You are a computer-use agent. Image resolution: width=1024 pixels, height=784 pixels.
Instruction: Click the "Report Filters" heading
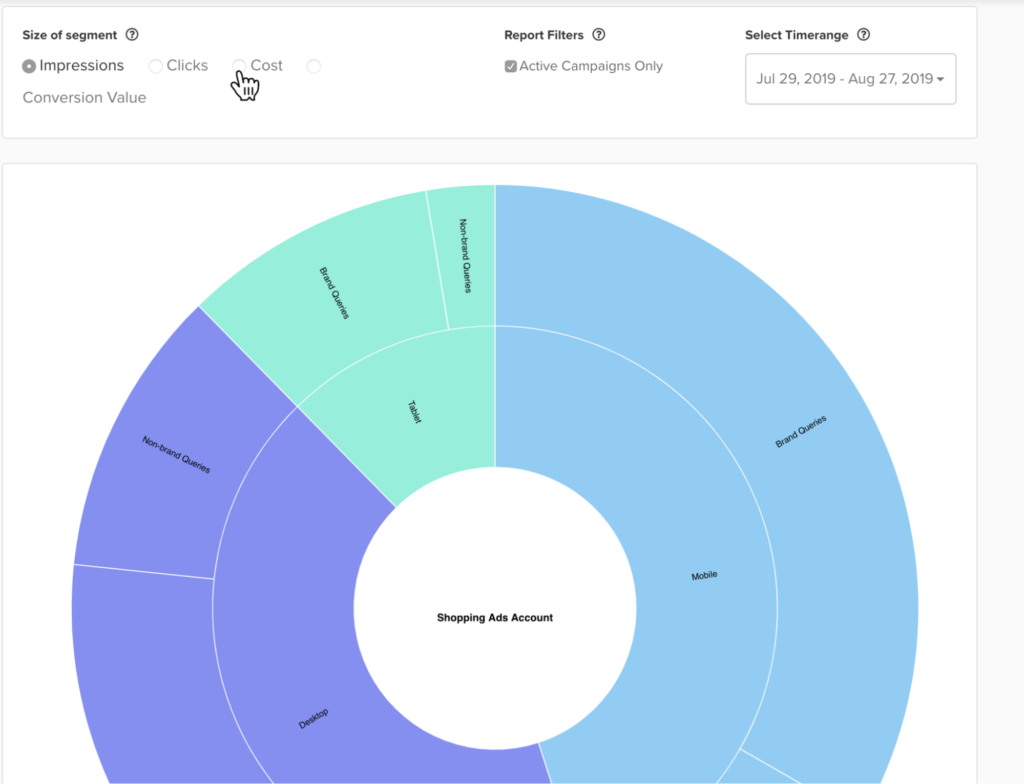tap(544, 35)
